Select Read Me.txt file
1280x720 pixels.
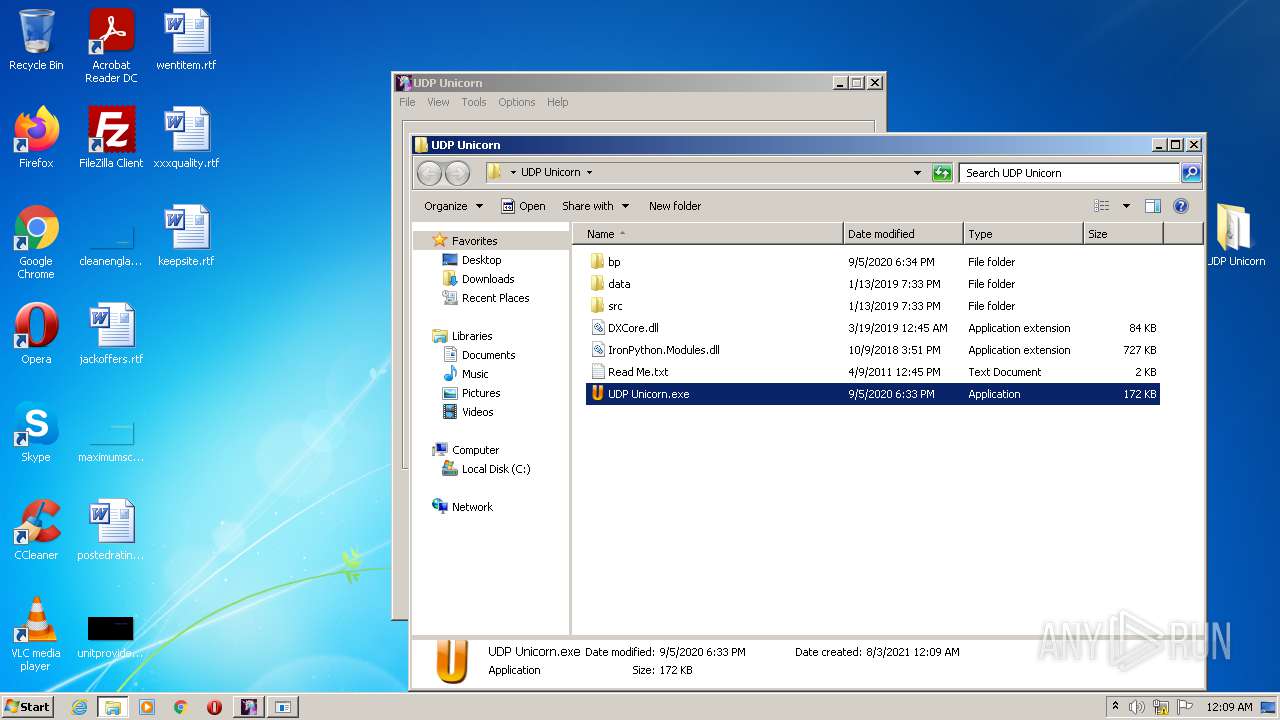tap(638, 372)
